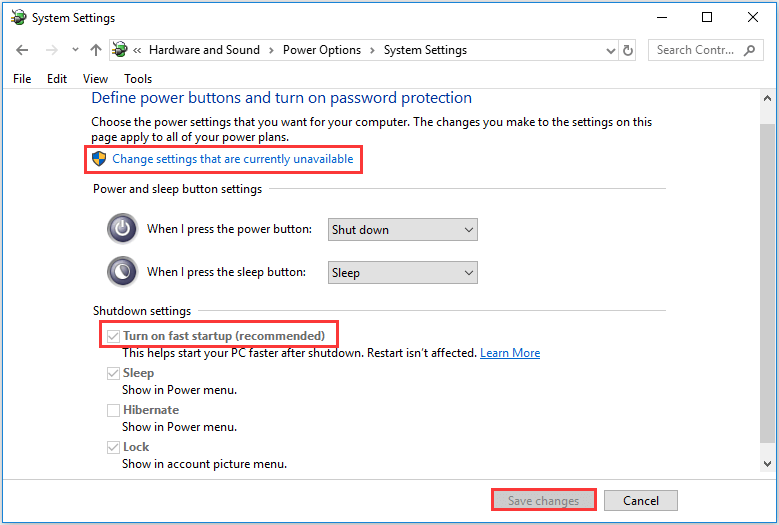779x525 pixels.
Task: Click the Back navigation arrow
Action: [22, 50]
